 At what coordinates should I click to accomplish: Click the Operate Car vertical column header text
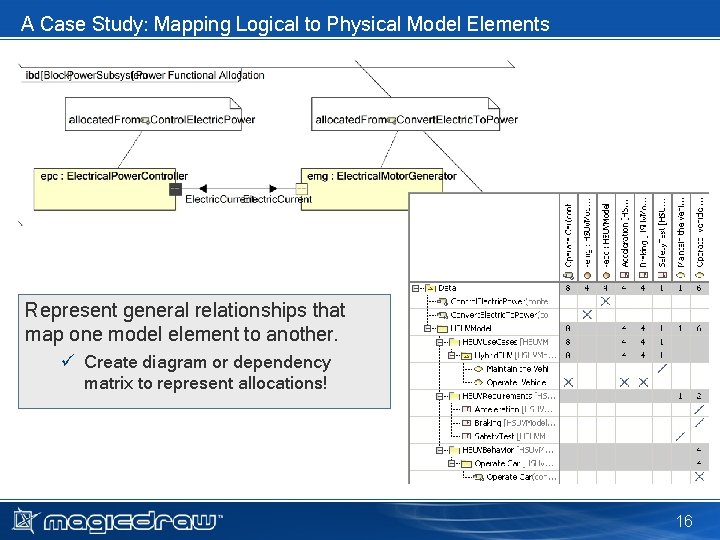[x=568, y=235]
